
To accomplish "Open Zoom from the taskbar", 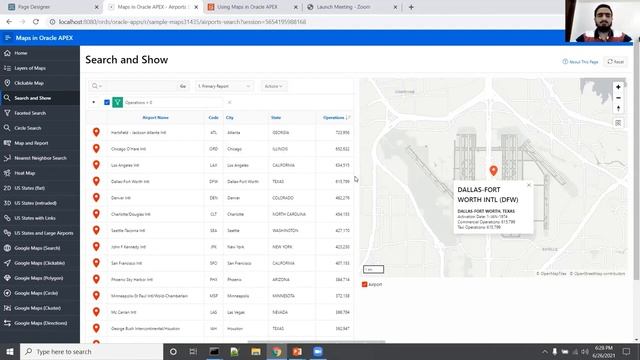I will (x=318, y=351).
